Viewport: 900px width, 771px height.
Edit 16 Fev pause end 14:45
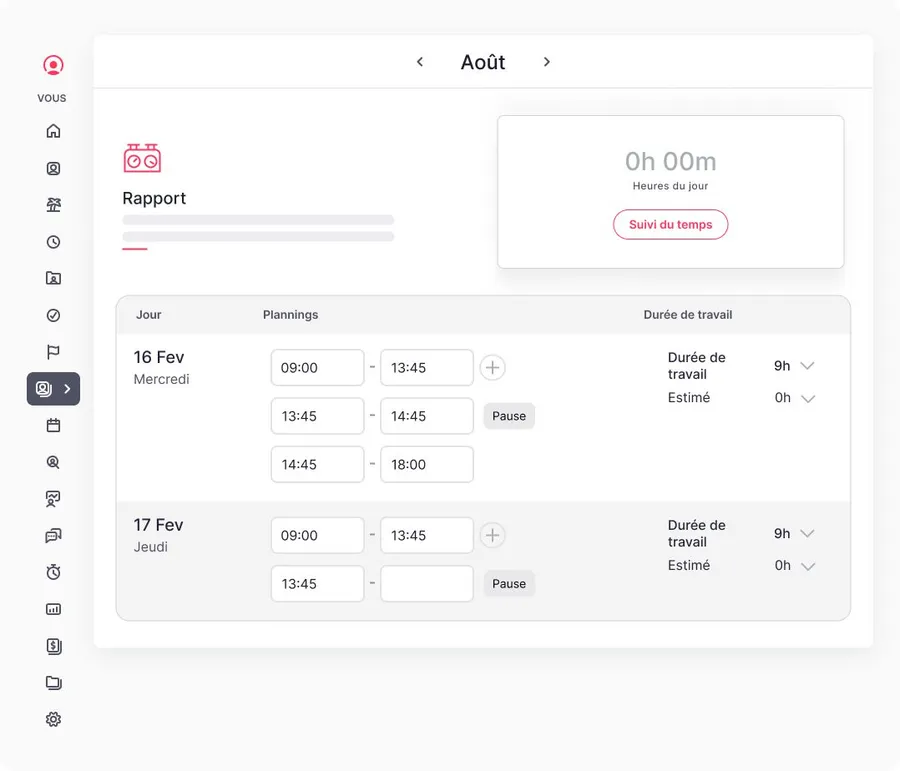[427, 416]
